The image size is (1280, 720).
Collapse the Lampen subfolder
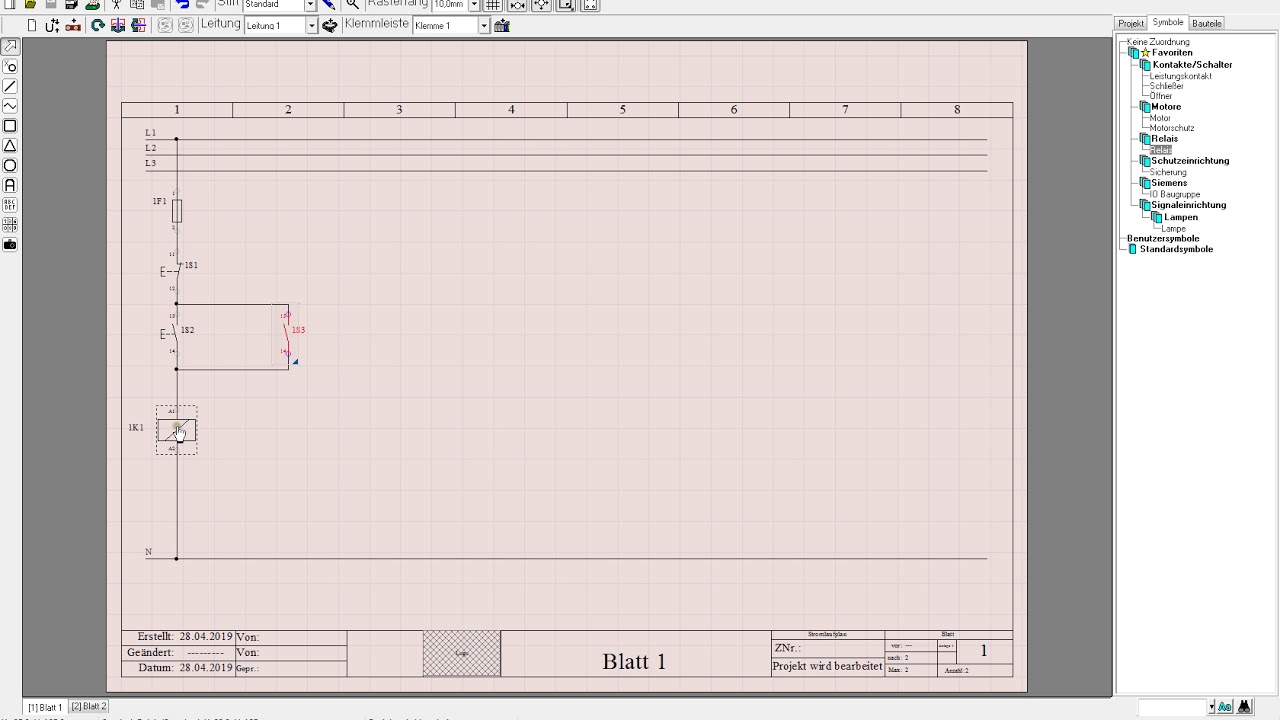click(1157, 217)
